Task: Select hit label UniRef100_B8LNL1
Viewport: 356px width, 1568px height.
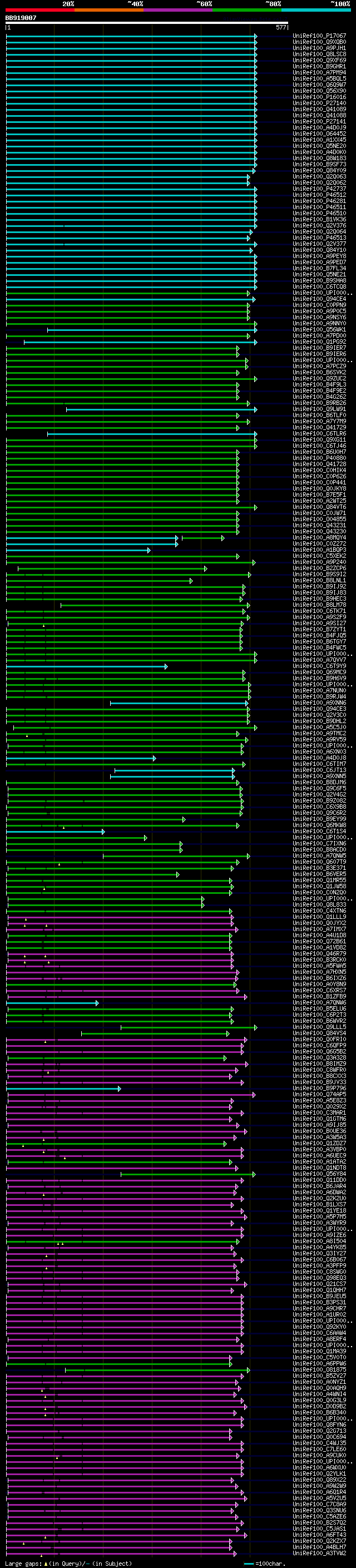Action: coord(319,581)
